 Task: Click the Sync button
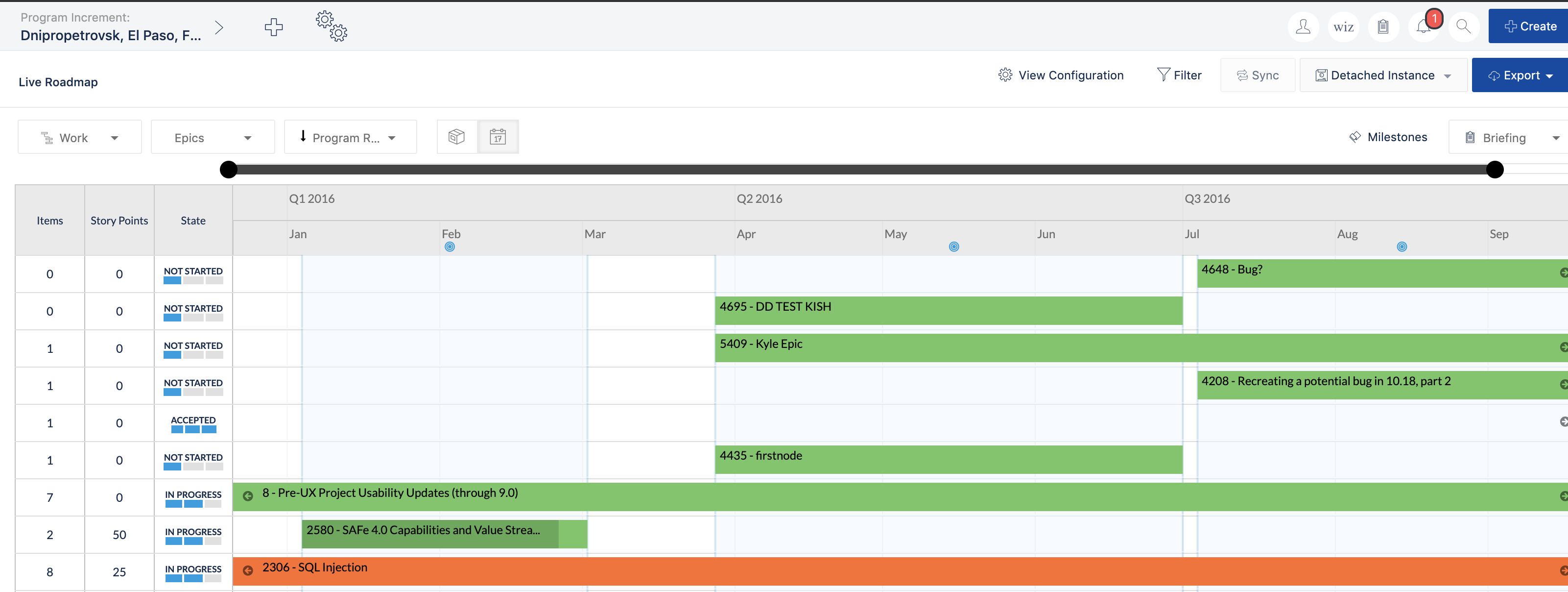click(x=1258, y=75)
